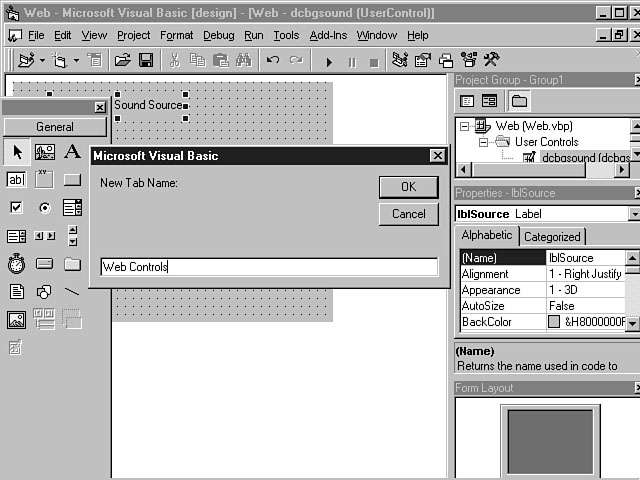Collapse the User Controls folder node
Screen dimensions: 640x480
(x=483, y=142)
